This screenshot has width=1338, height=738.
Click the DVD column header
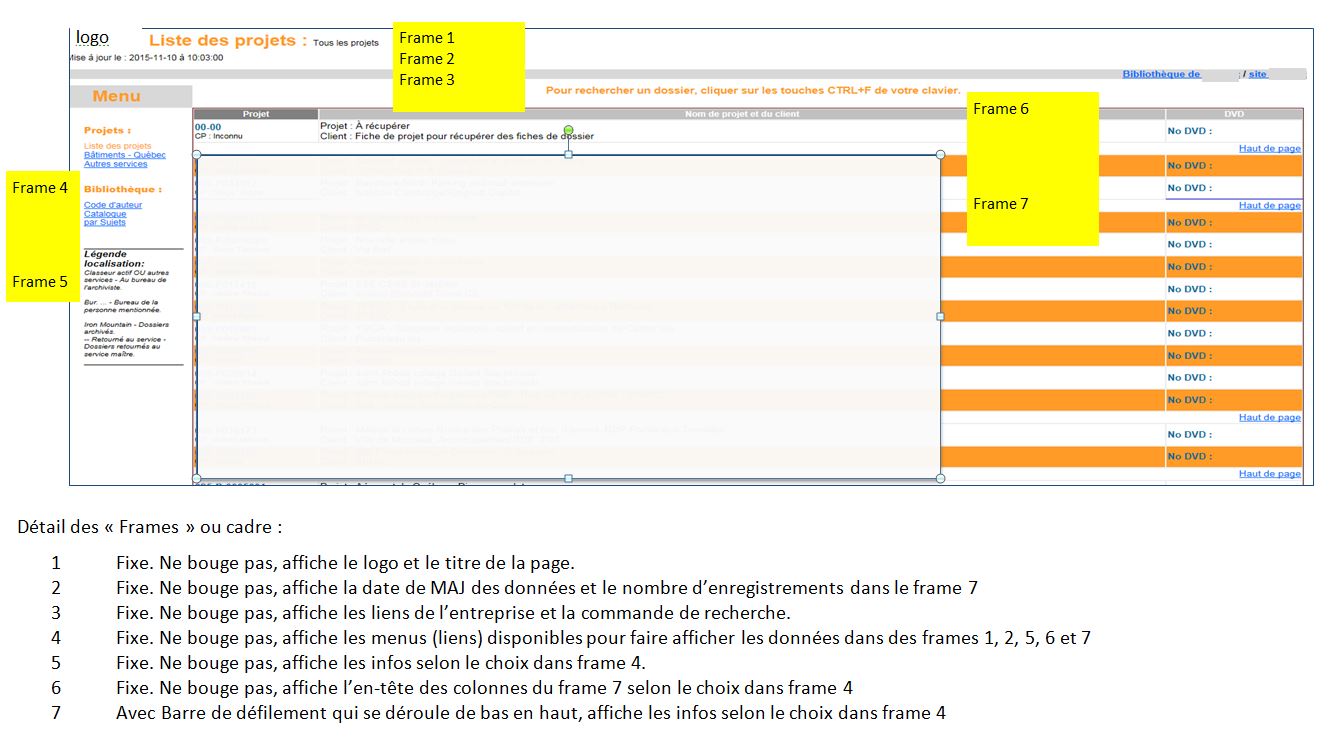point(1233,114)
